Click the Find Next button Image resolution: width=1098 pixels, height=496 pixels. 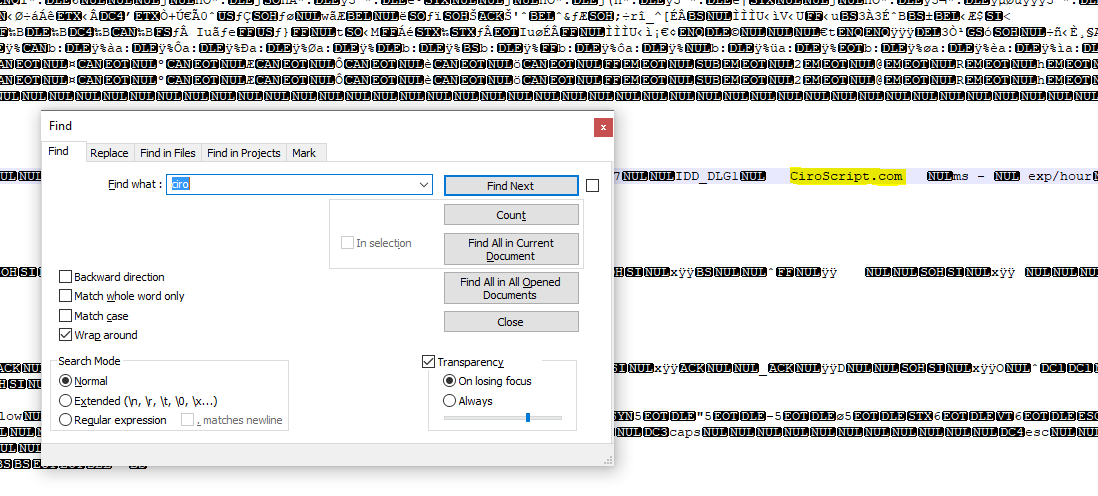point(511,186)
